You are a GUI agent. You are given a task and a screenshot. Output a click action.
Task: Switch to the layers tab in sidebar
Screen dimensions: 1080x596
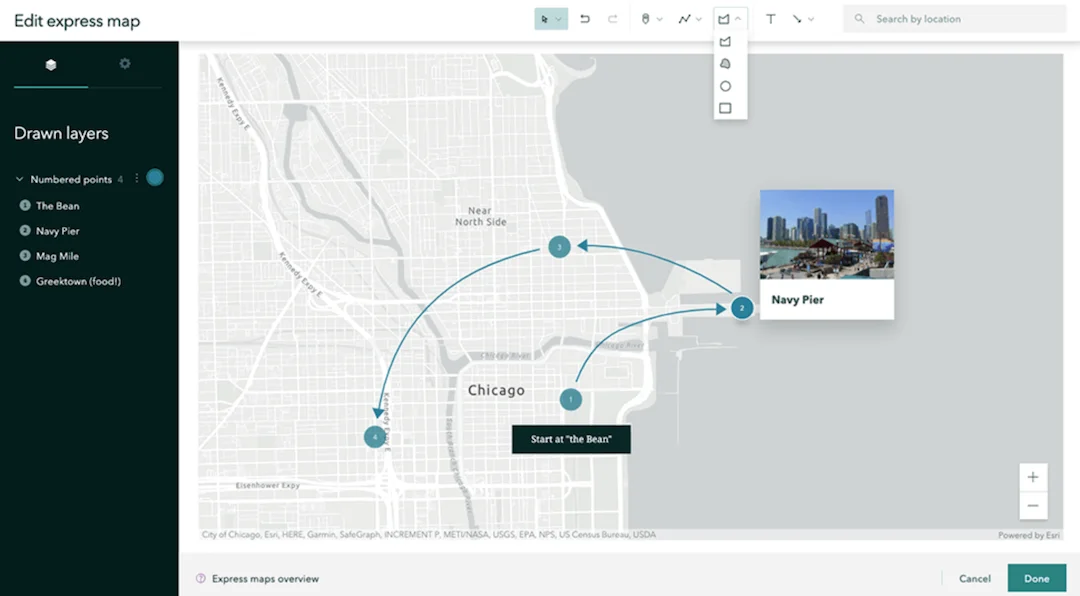click(x=51, y=65)
